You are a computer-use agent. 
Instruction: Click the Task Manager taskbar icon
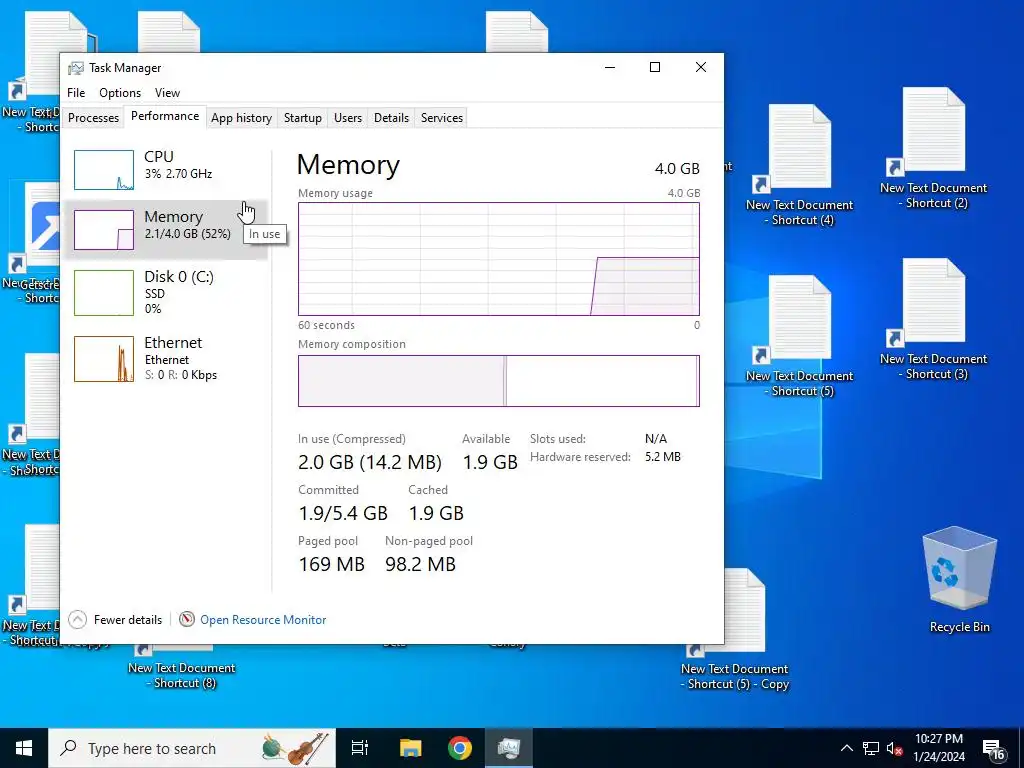pos(509,748)
